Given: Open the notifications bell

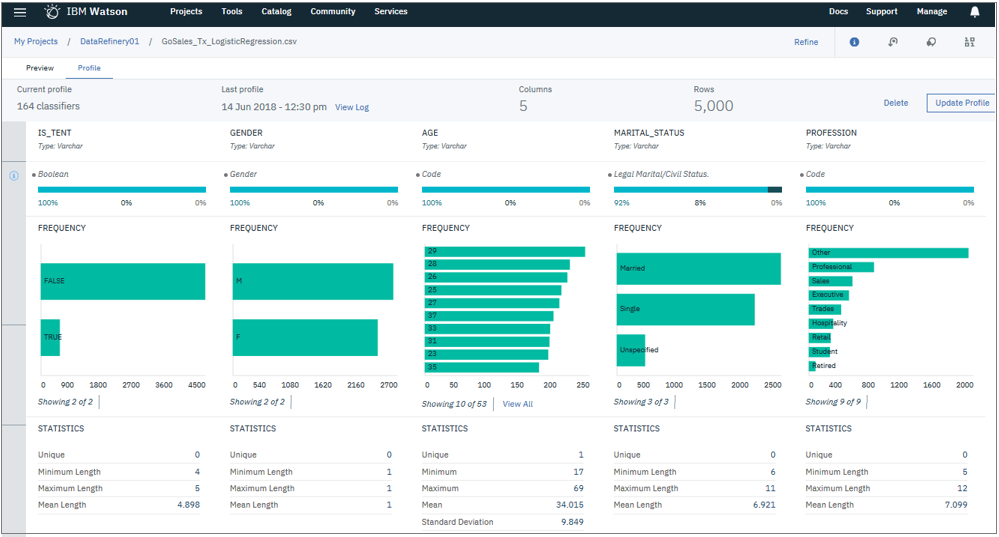Looking at the screenshot, I should pyautogui.click(x=975, y=11).
